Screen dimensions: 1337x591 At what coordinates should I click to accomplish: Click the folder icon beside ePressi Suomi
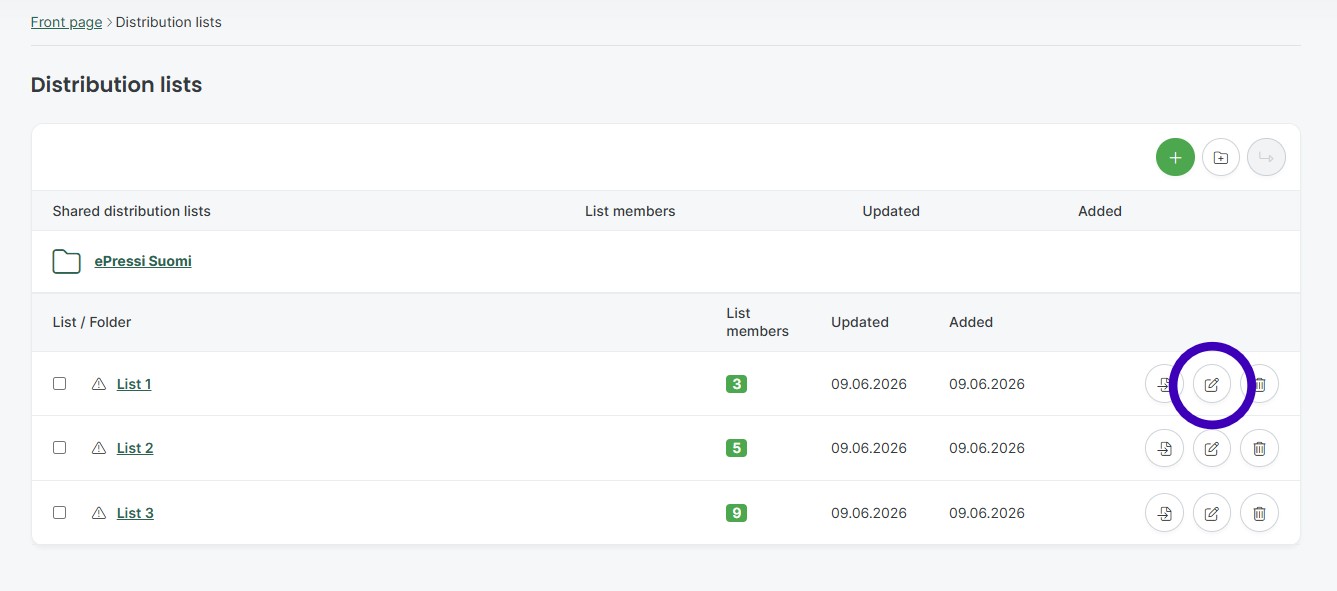[67, 262]
